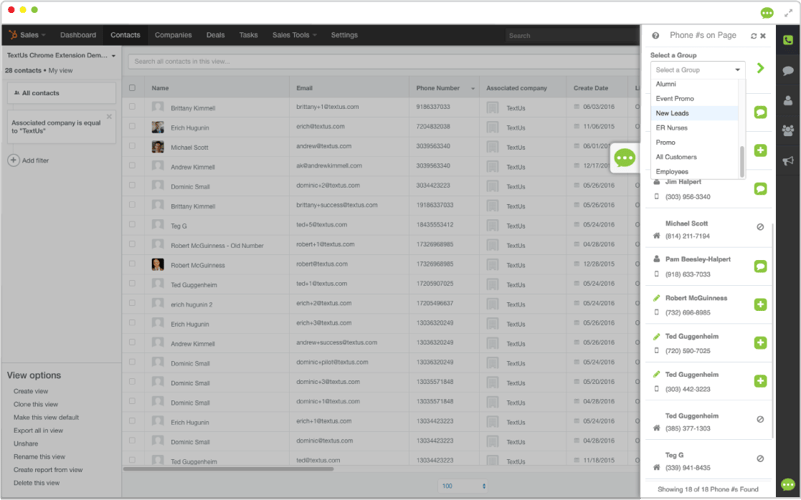Click the green chat icon partly behind dropdown list
The image size is (801, 500).
(x=760, y=112)
